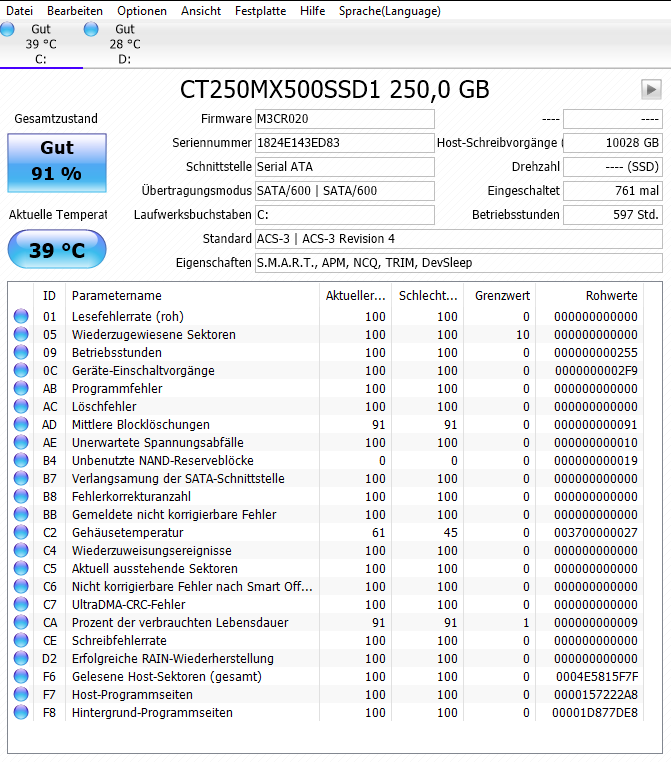Viewport: 671px width, 762px height.
Task: Click the CT250MX500SSD1 250,0 GB title
Action: tap(335, 90)
